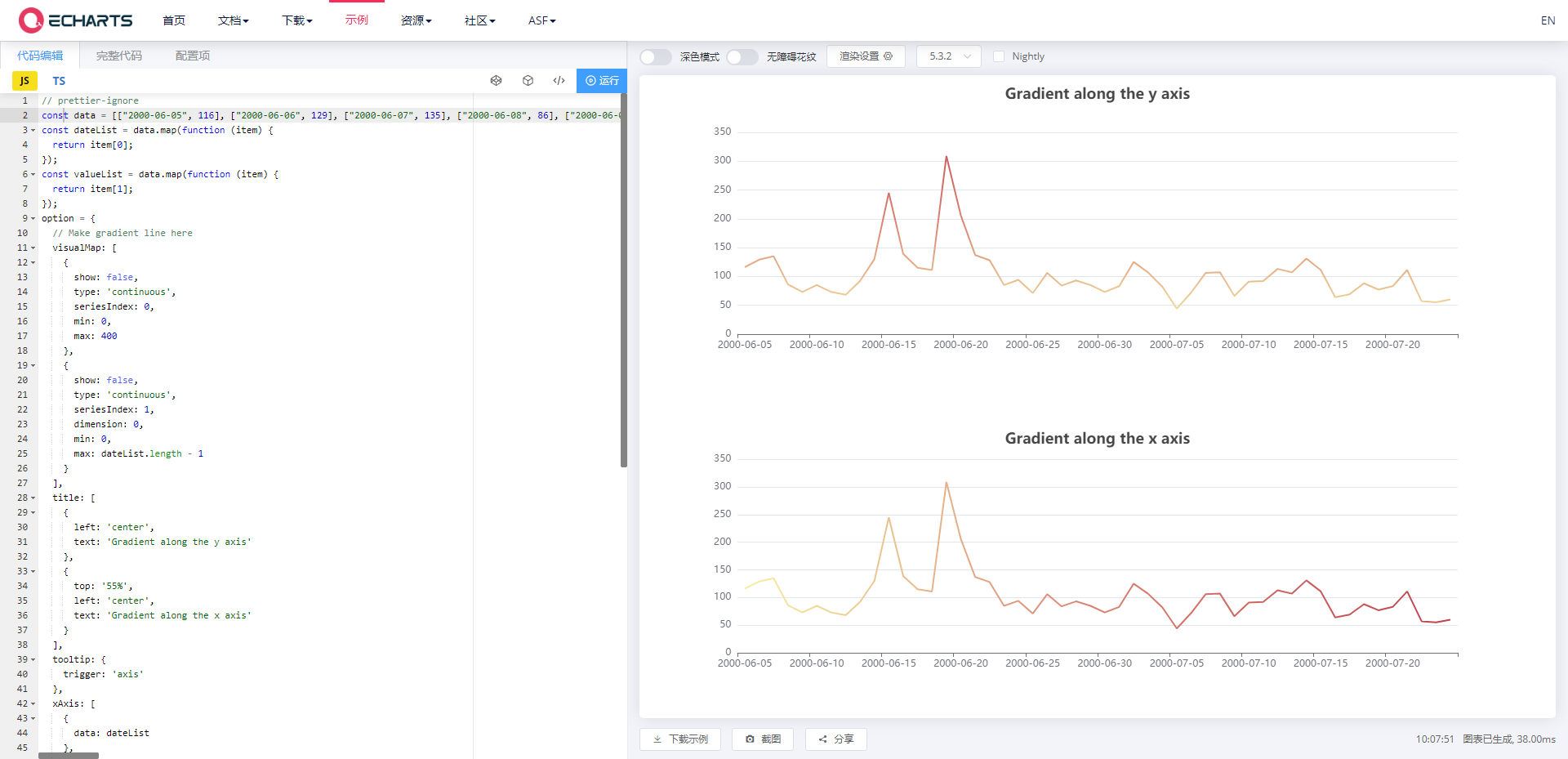This screenshot has width=1568, height=759.
Task: Run the code with 运行 button
Action: [x=601, y=80]
